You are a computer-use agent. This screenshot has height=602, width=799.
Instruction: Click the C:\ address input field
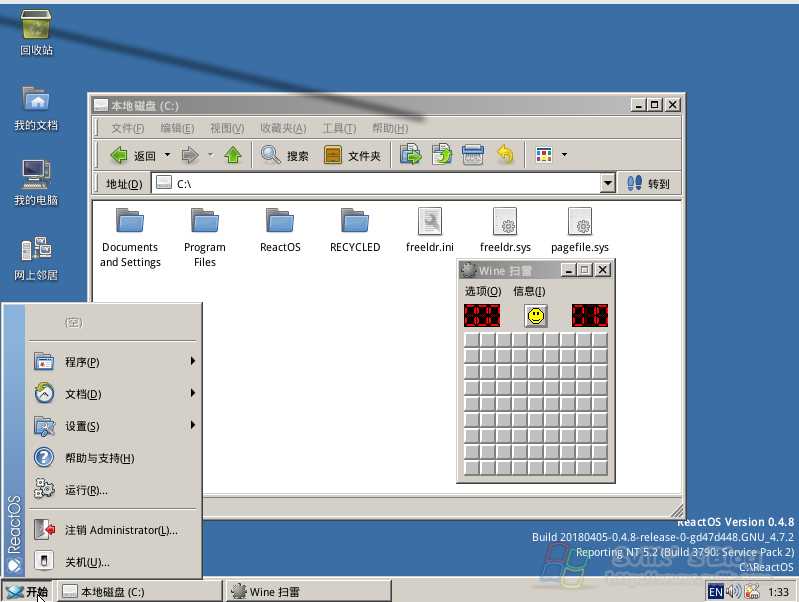pos(377,184)
